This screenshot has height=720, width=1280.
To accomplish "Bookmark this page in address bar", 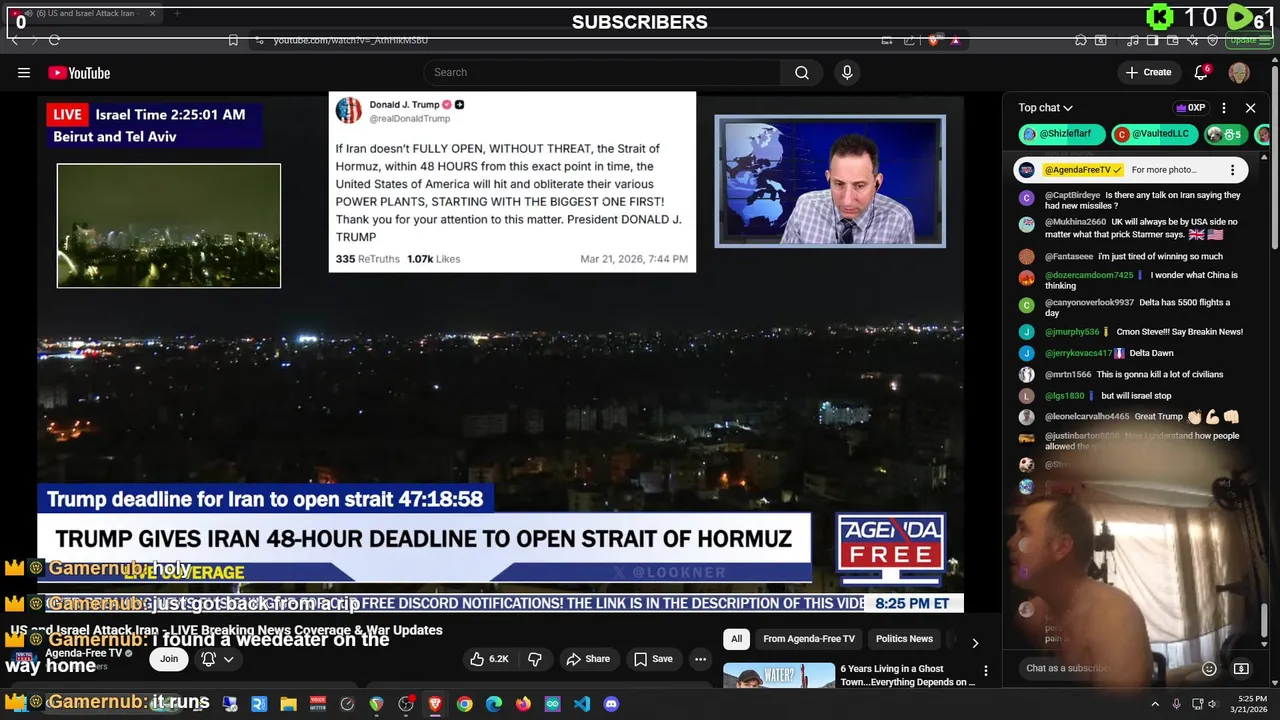I will coord(233,40).
